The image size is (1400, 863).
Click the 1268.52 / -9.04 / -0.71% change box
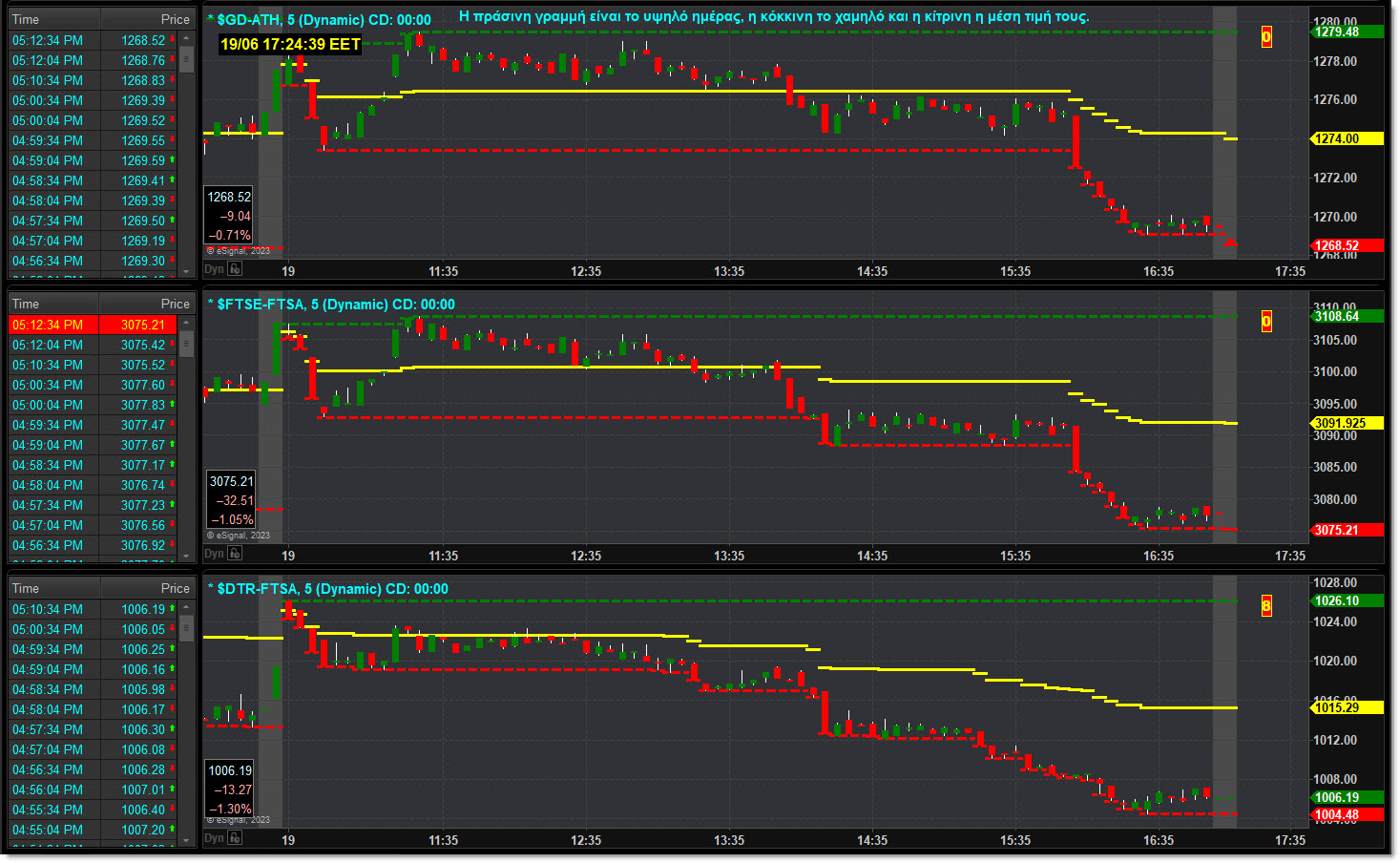[x=229, y=216]
